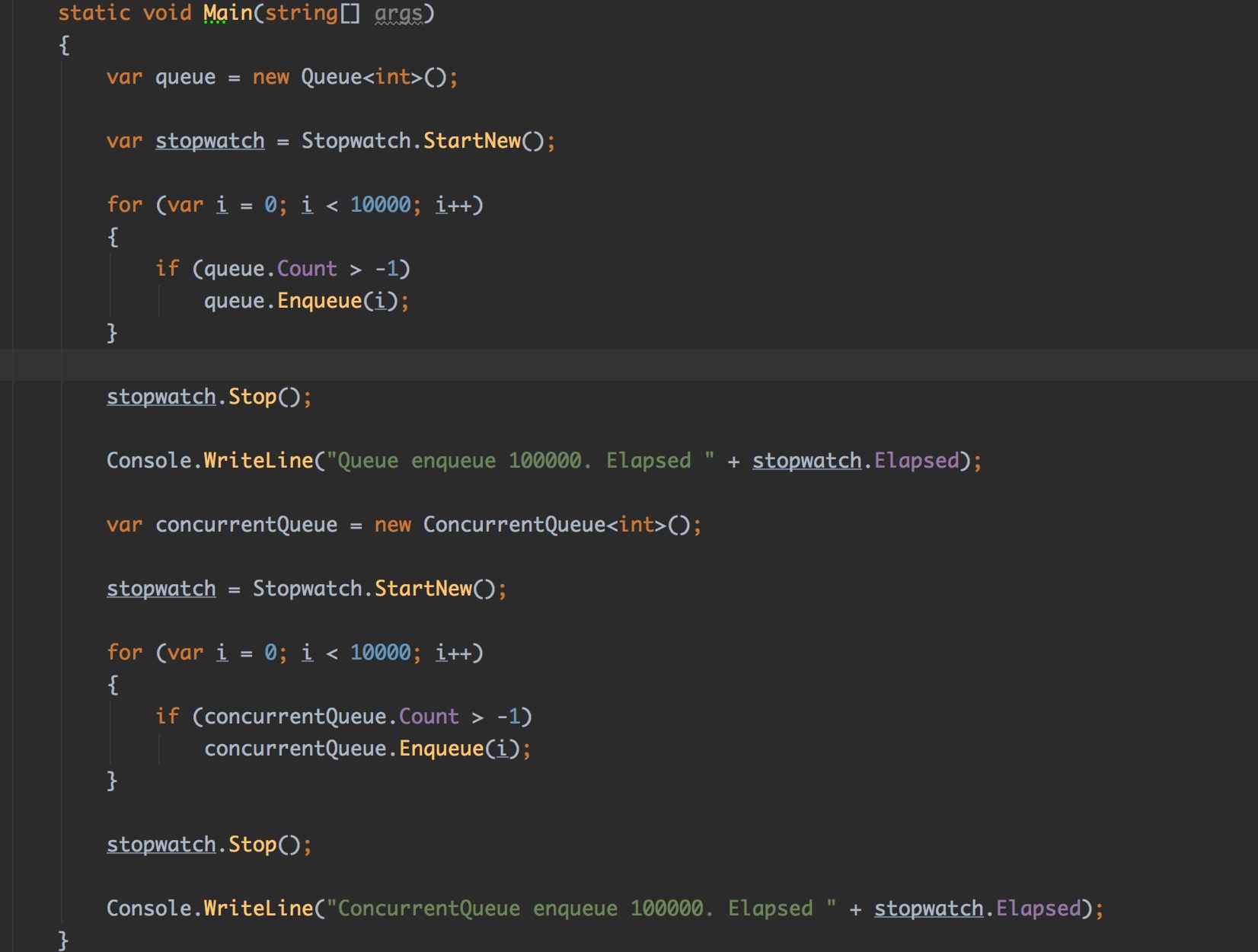
Task: Click the first stopwatch.Stop statement
Action: (206, 396)
